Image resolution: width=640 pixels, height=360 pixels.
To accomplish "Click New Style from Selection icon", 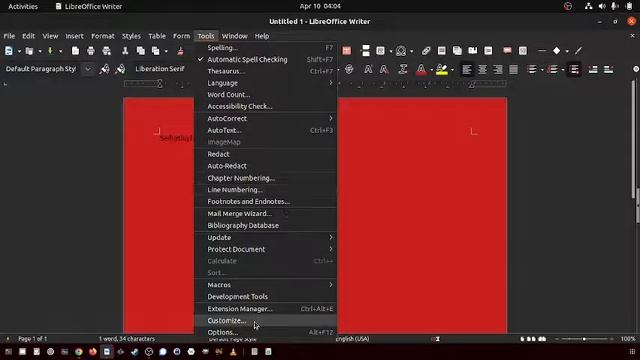I will tap(120, 69).
